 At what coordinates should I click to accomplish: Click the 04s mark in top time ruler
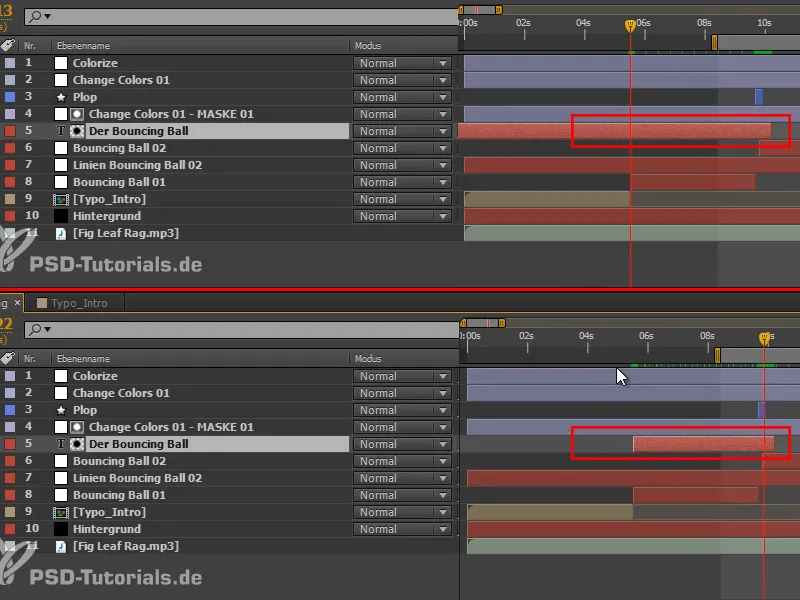(583, 23)
